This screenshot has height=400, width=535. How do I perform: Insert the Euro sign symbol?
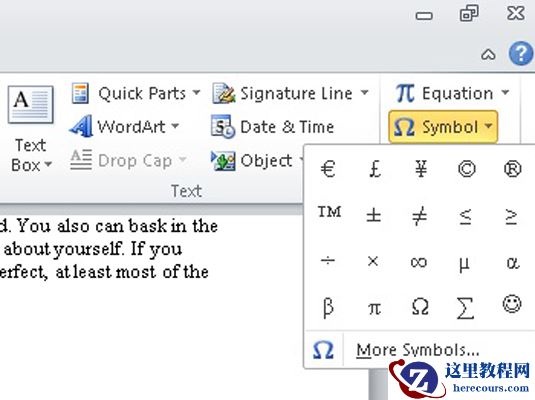[x=328, y=169]
